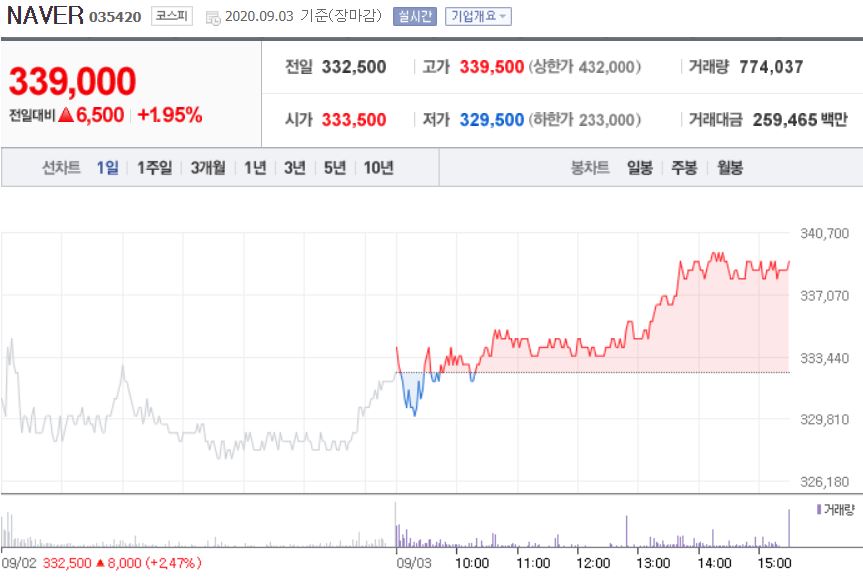Click the 12:00 time axis label
This screenshot has width=863, height=586.
tap(593, 563)
